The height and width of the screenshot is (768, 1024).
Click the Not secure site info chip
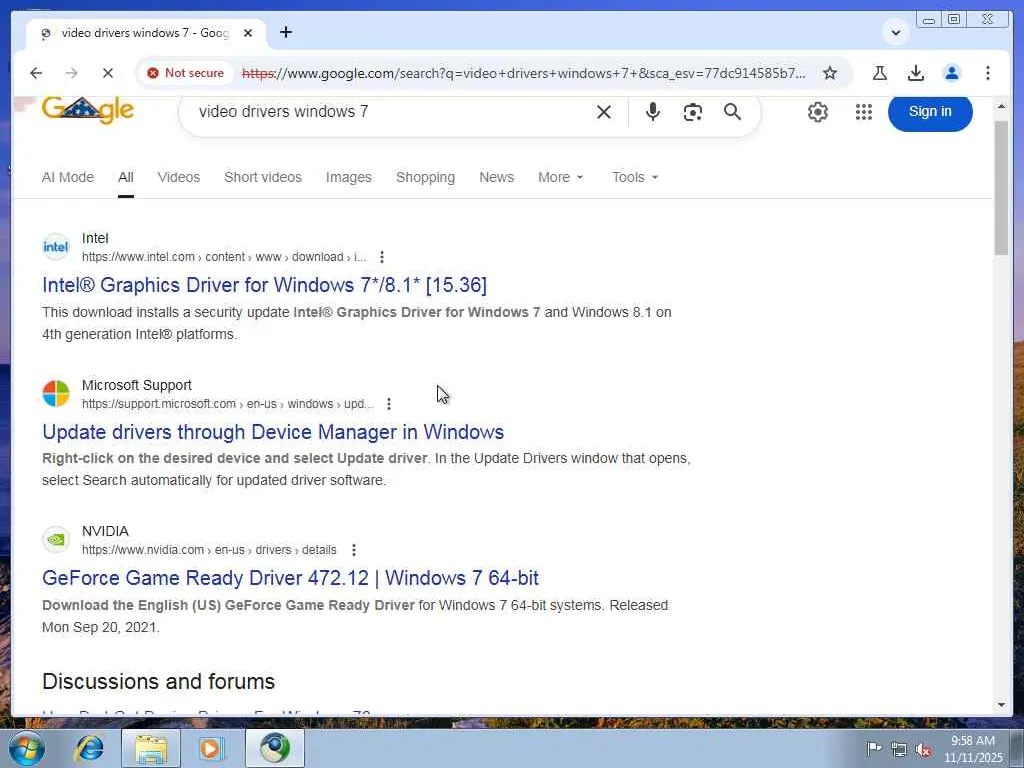pos(185,73)
